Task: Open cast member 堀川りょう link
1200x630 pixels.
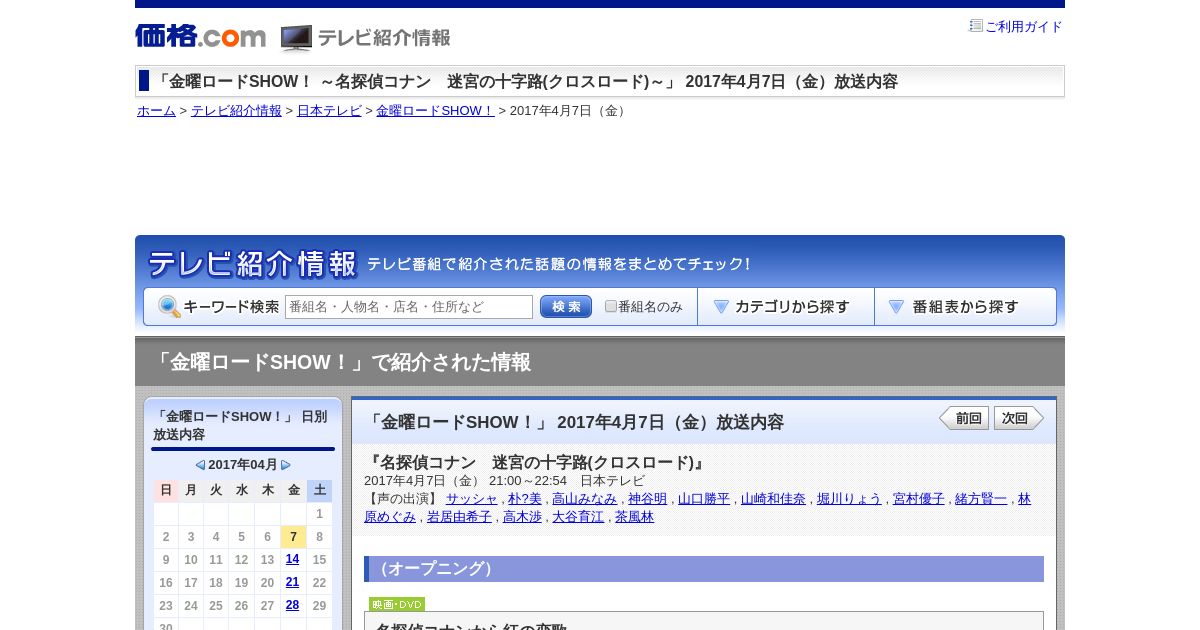Action: point(849,499)
